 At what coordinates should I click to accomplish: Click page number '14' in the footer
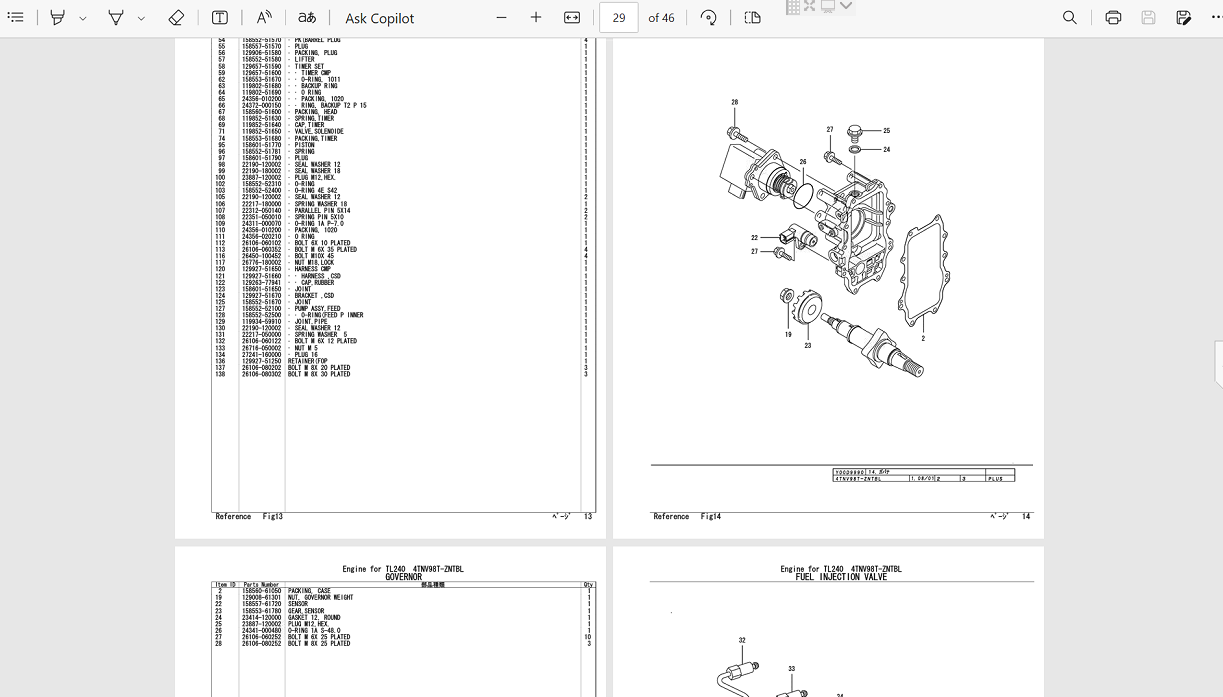click(x=1026, y=517)
